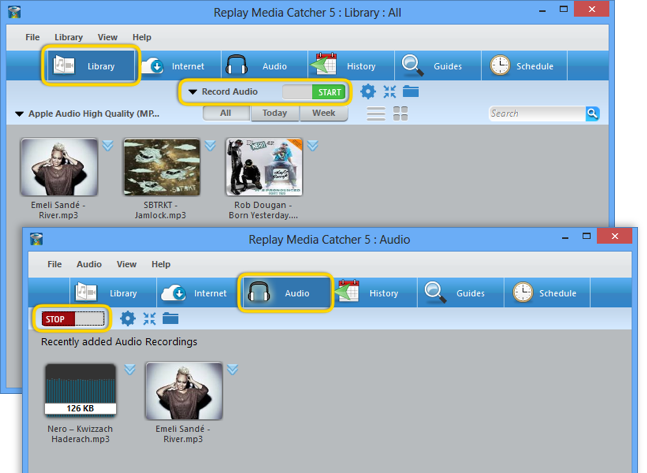647x473 pixels.
Task: Select the Week filter button
Action: (x=324, y=113)
